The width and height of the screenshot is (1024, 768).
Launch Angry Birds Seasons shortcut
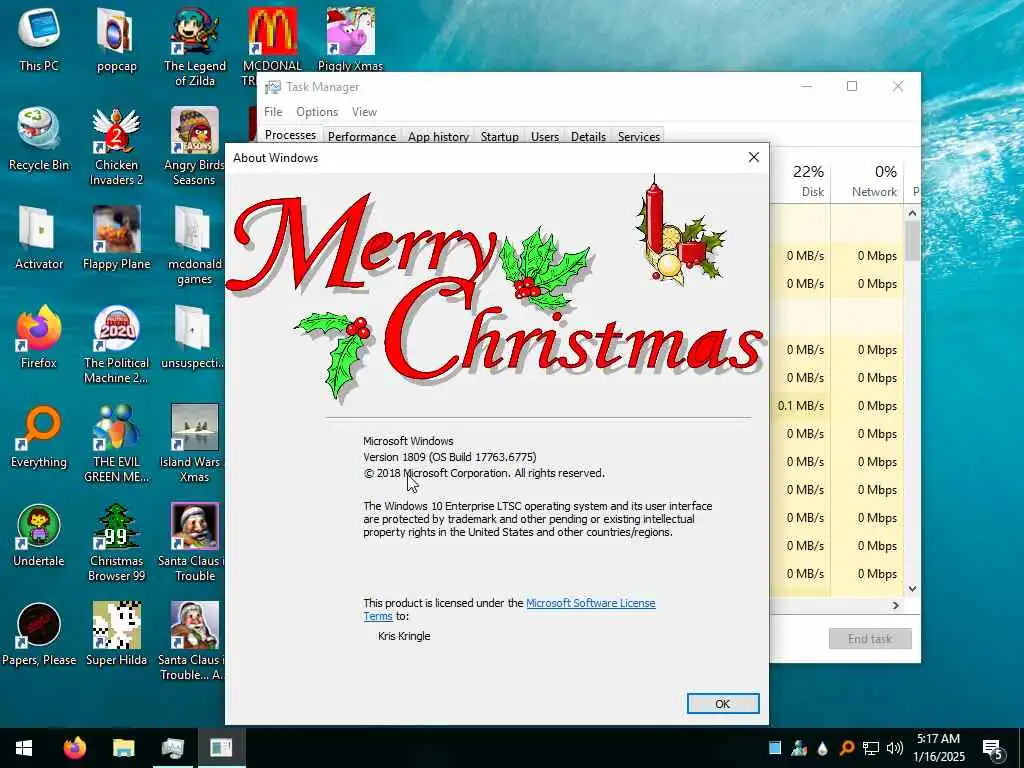click(x=194, y=145)
